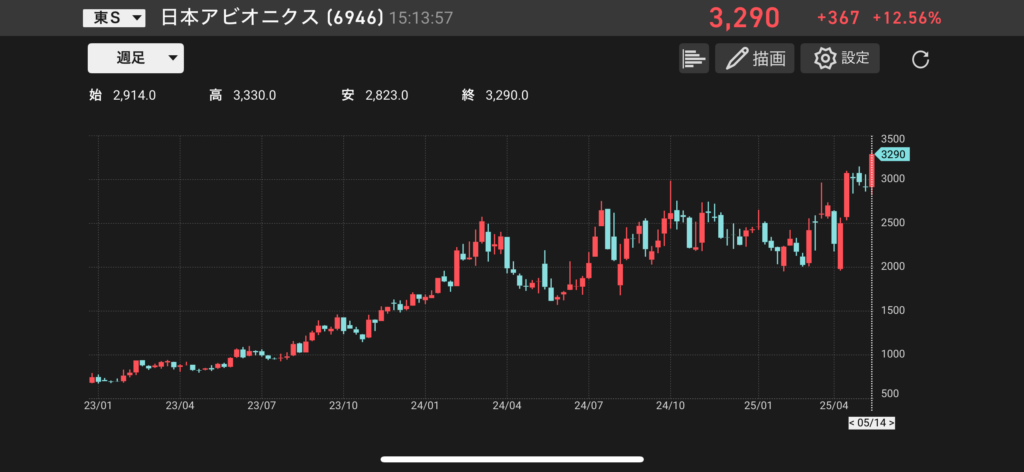Click the 3290 current price tag

891,155
